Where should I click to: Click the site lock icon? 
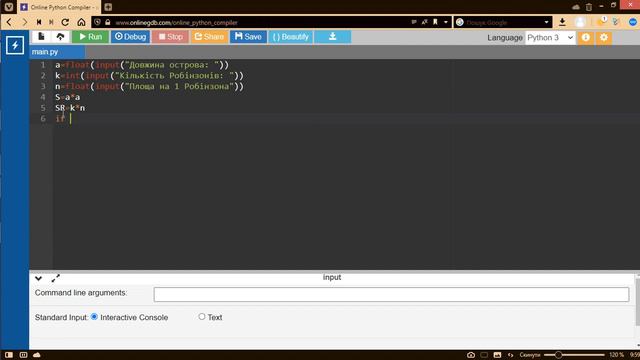[x=108, y=22]
